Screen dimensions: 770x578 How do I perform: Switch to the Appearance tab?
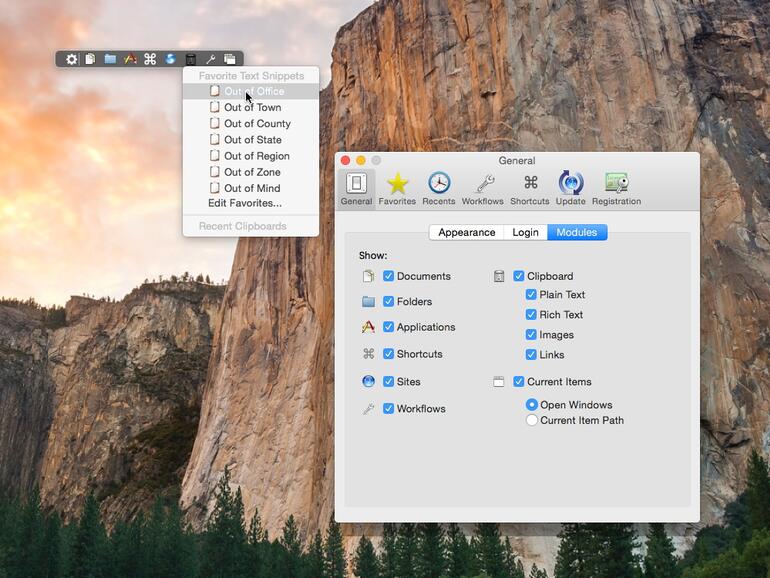click(466, 233)
